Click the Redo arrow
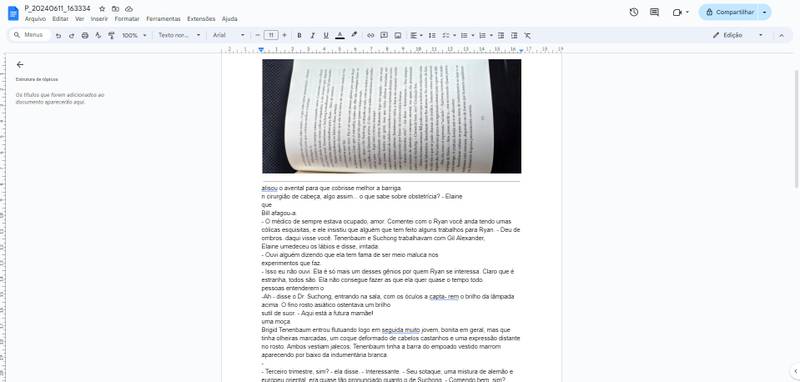 click(x=71, y=35)
